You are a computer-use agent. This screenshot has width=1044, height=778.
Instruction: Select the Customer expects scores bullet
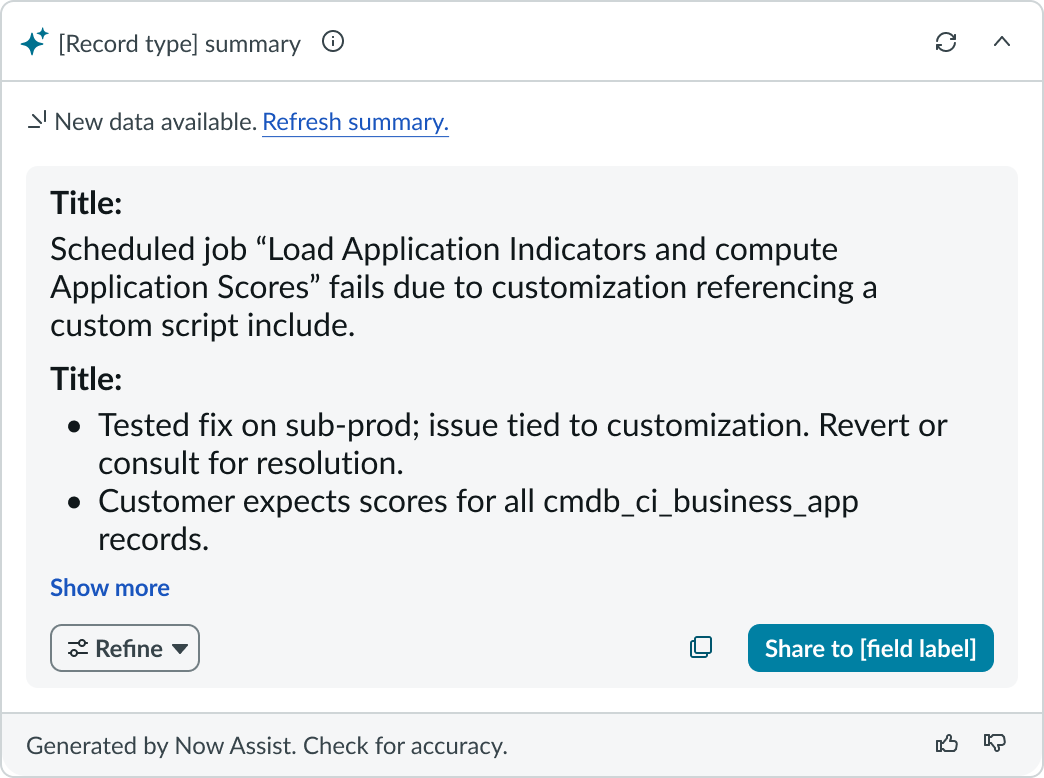[478, 520]
